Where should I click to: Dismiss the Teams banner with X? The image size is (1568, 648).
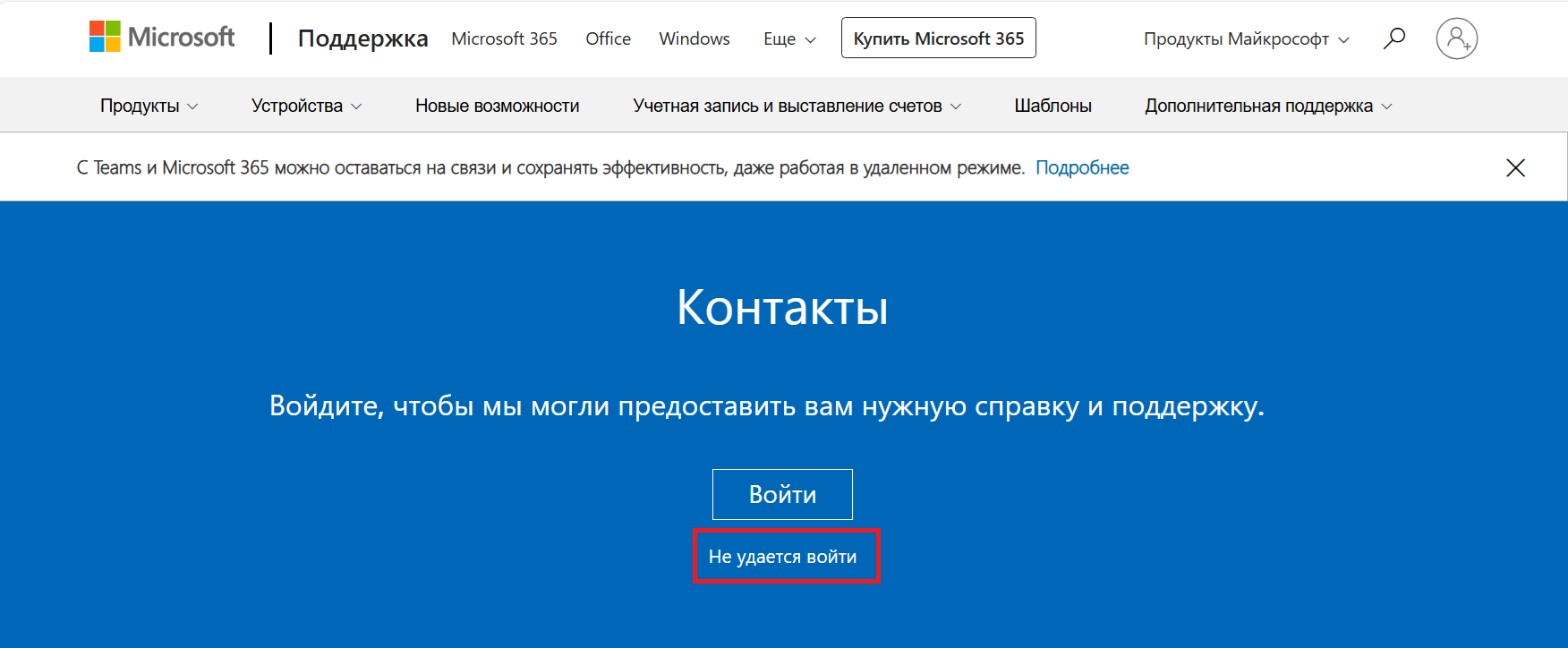click(x=1515, y=167)
